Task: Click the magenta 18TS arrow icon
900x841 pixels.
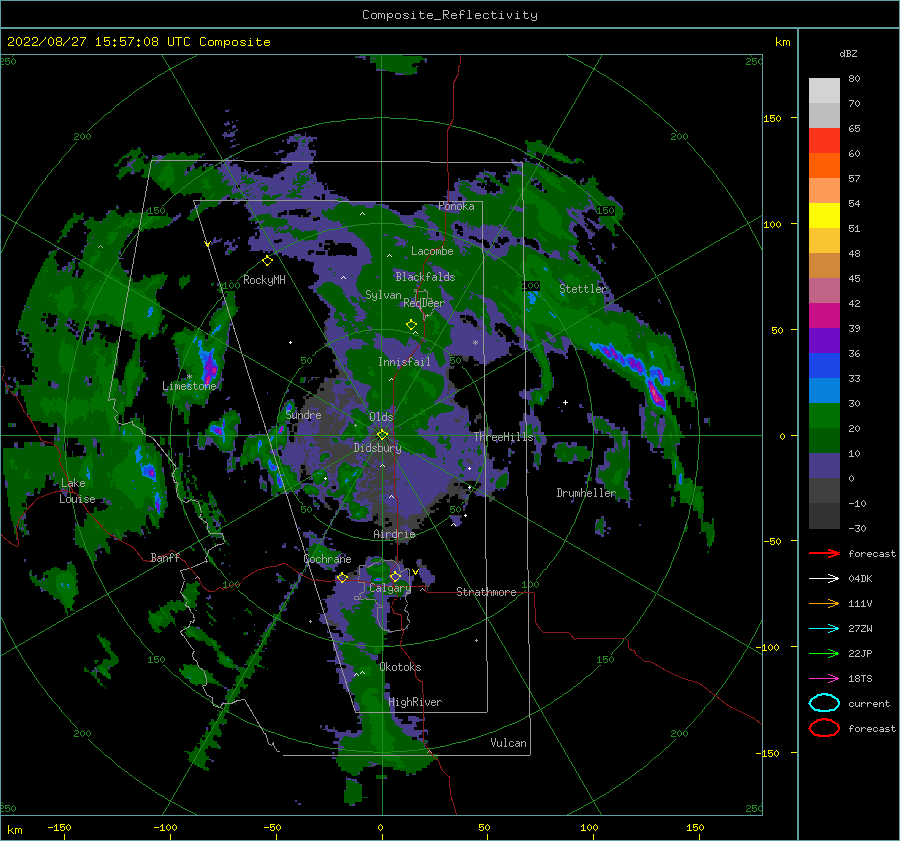Action: 824,679
